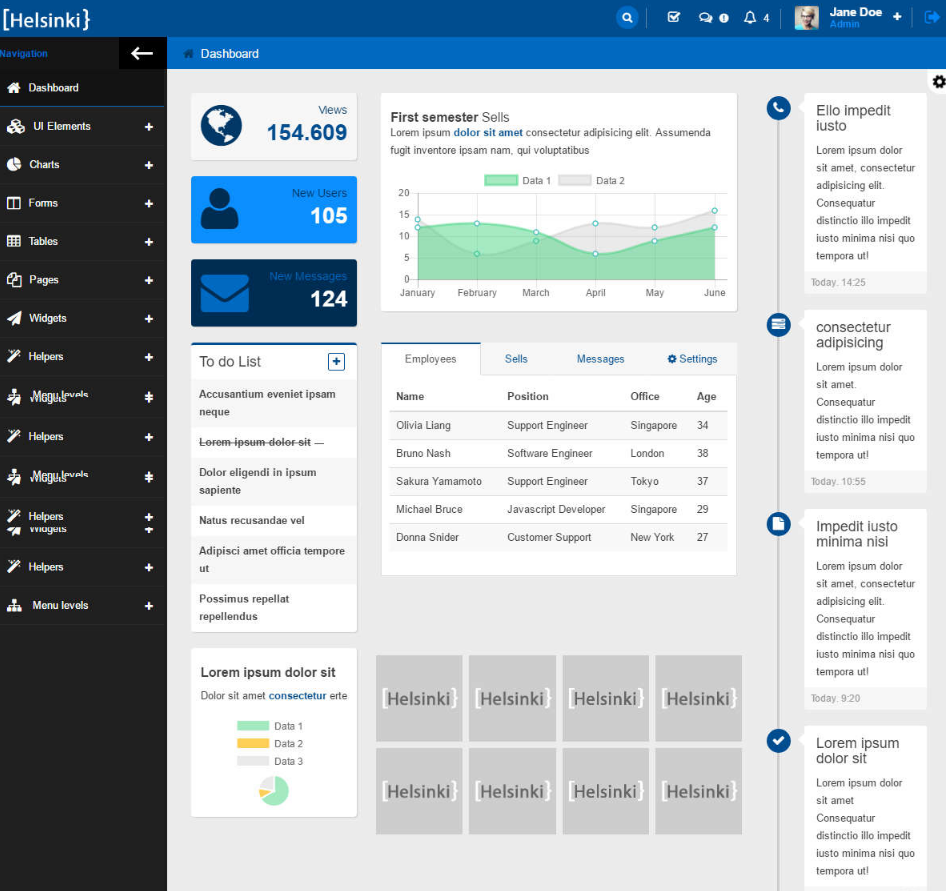Open the notifications bell icon
The height and width of the screenshot is (891, 946).
[x=751, y=17]
